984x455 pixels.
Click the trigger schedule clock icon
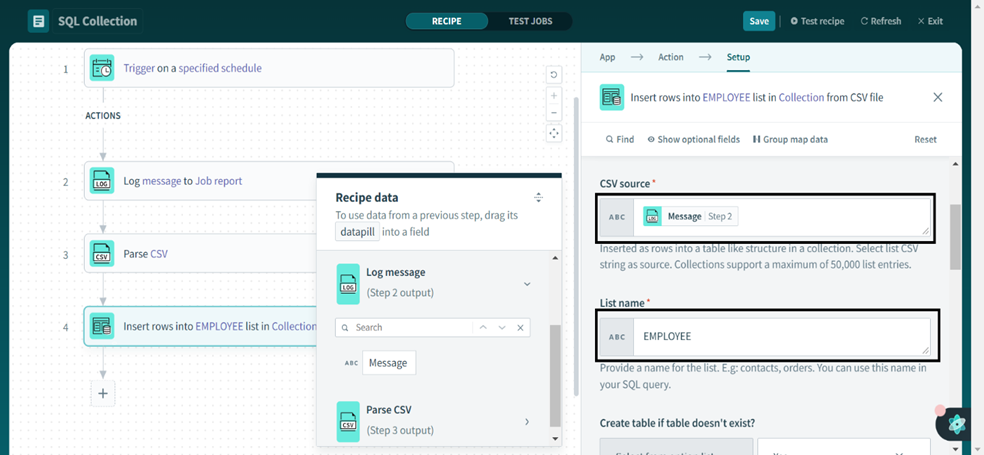click(x=102, y=68)
